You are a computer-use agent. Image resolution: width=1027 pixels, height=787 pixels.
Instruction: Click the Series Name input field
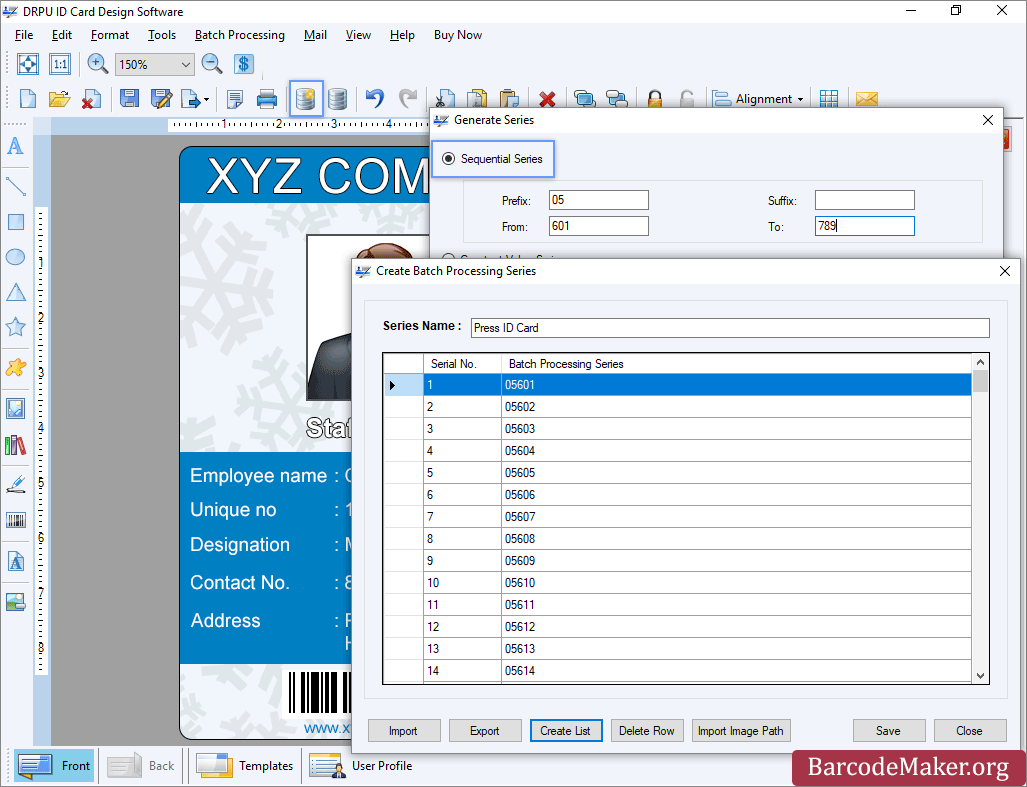click(730, 328)
